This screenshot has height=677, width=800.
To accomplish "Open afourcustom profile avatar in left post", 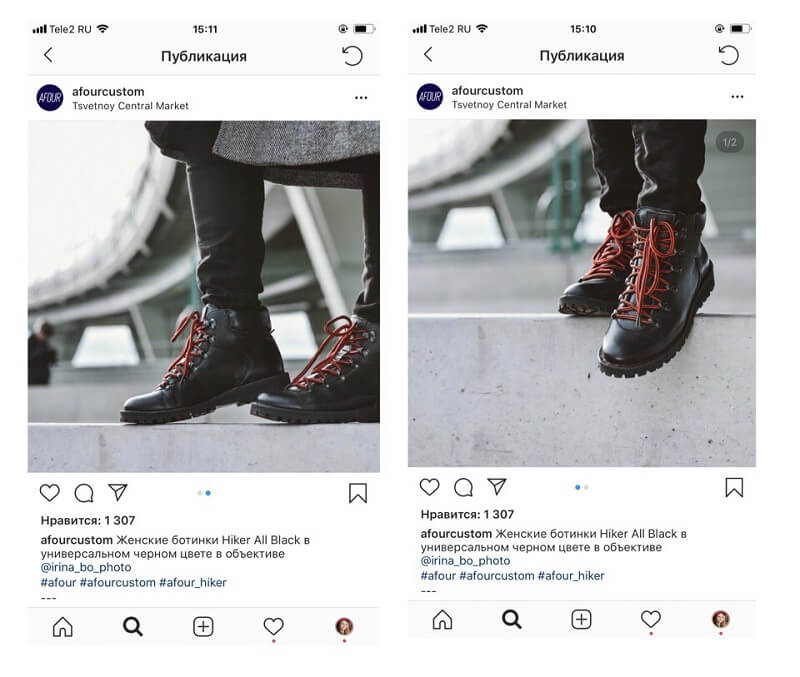I will tap(50, 97).
